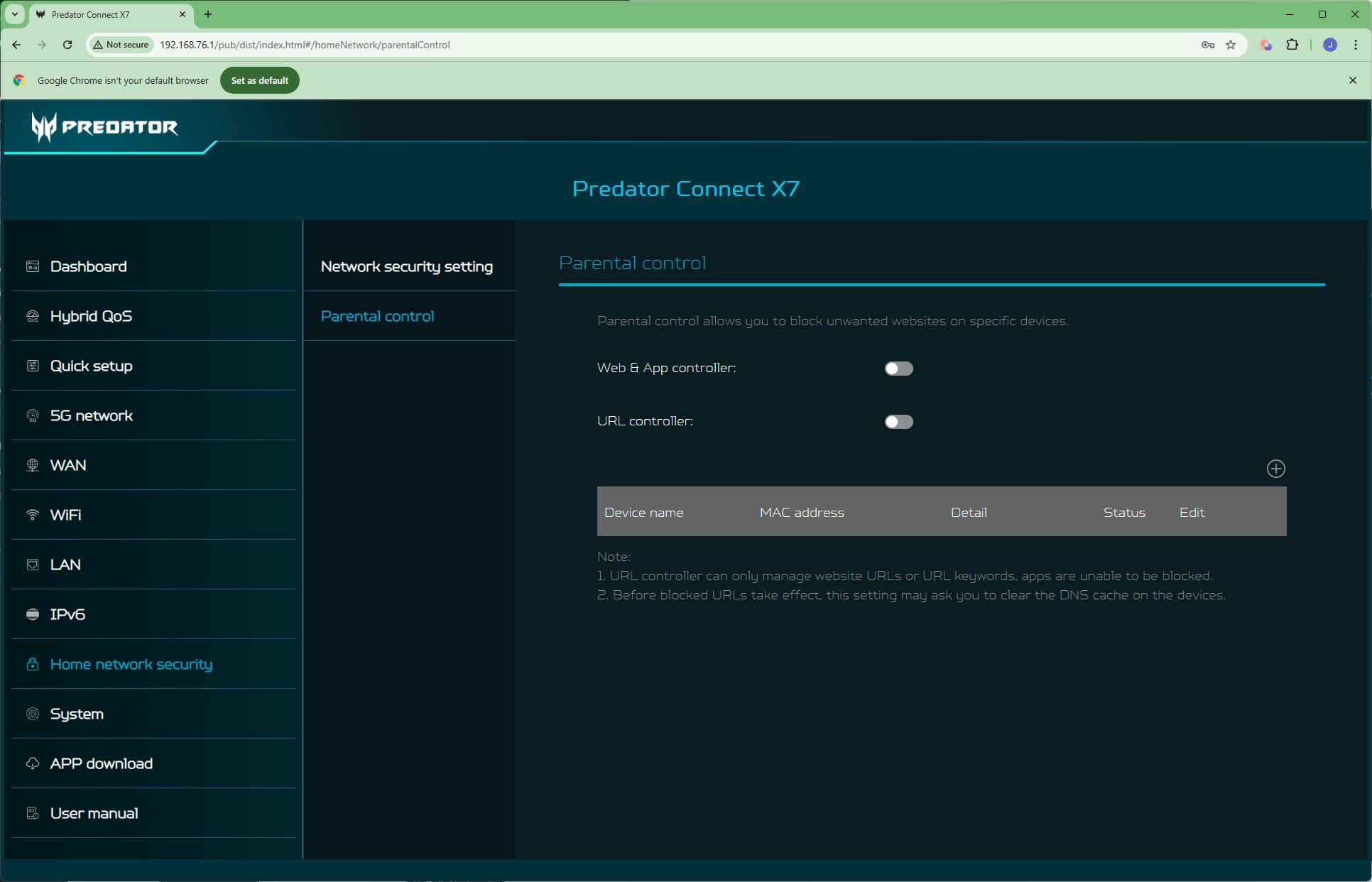Viewport: 1372px width, 882px height.
Task: Open Chrome three-dot menu
Action: point(1355,45)
